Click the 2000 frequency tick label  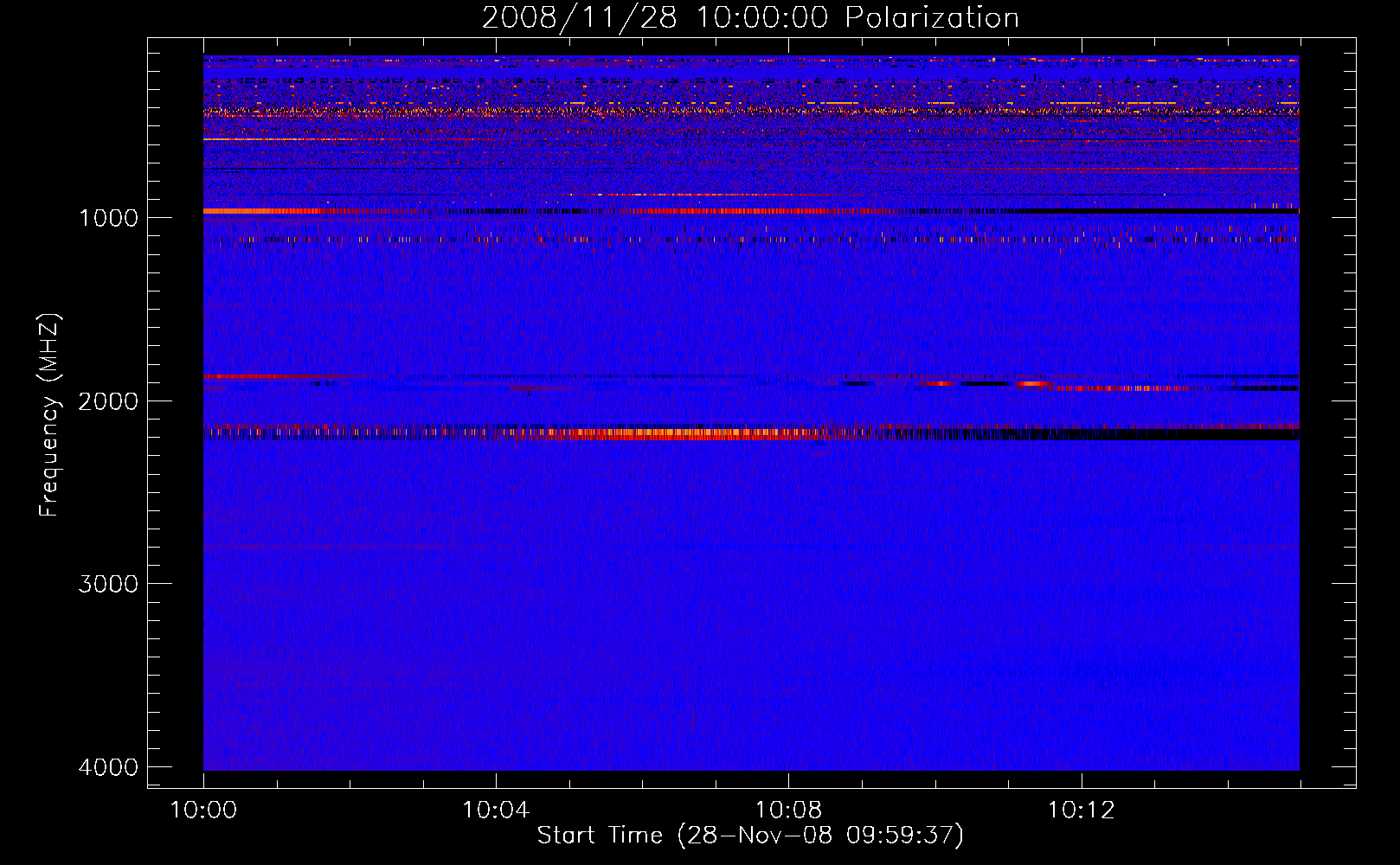pos(108,400)
